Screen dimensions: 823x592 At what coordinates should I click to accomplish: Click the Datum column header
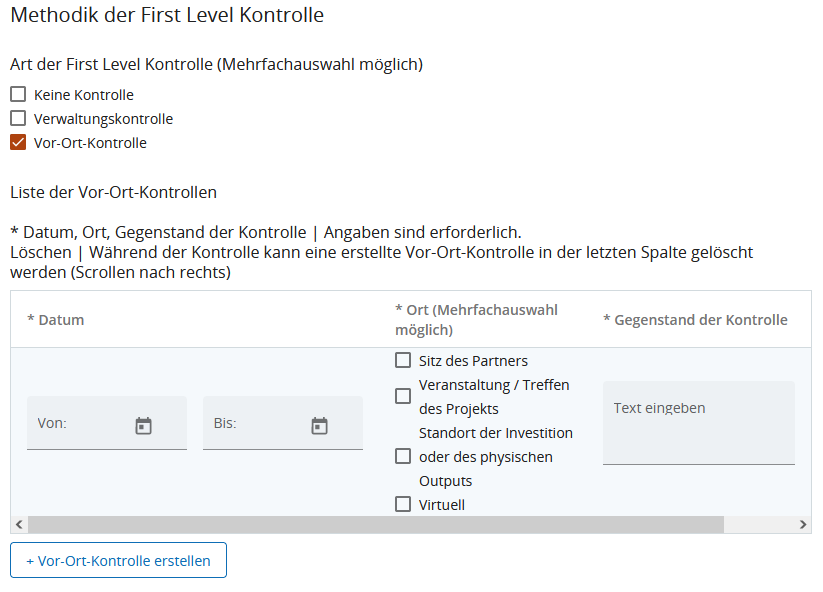(x=56, y=320)
